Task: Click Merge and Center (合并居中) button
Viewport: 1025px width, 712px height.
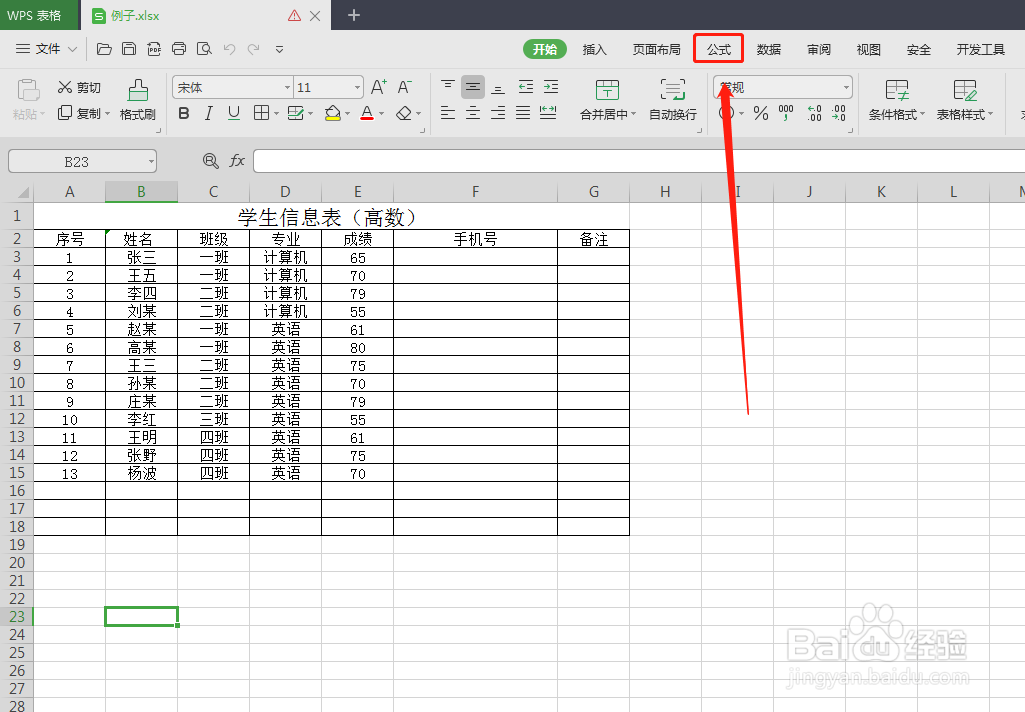Action: (x=607, y=99)
